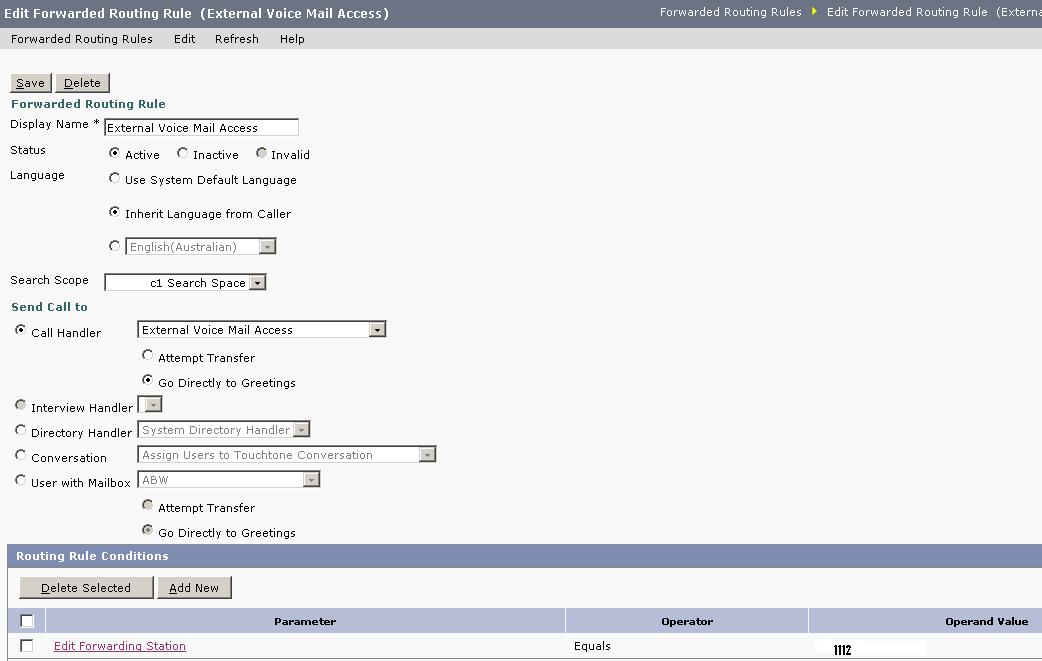Screen dimensions: 1042x661
Task: Open the Refresh menu
Action: pos(237,39)
